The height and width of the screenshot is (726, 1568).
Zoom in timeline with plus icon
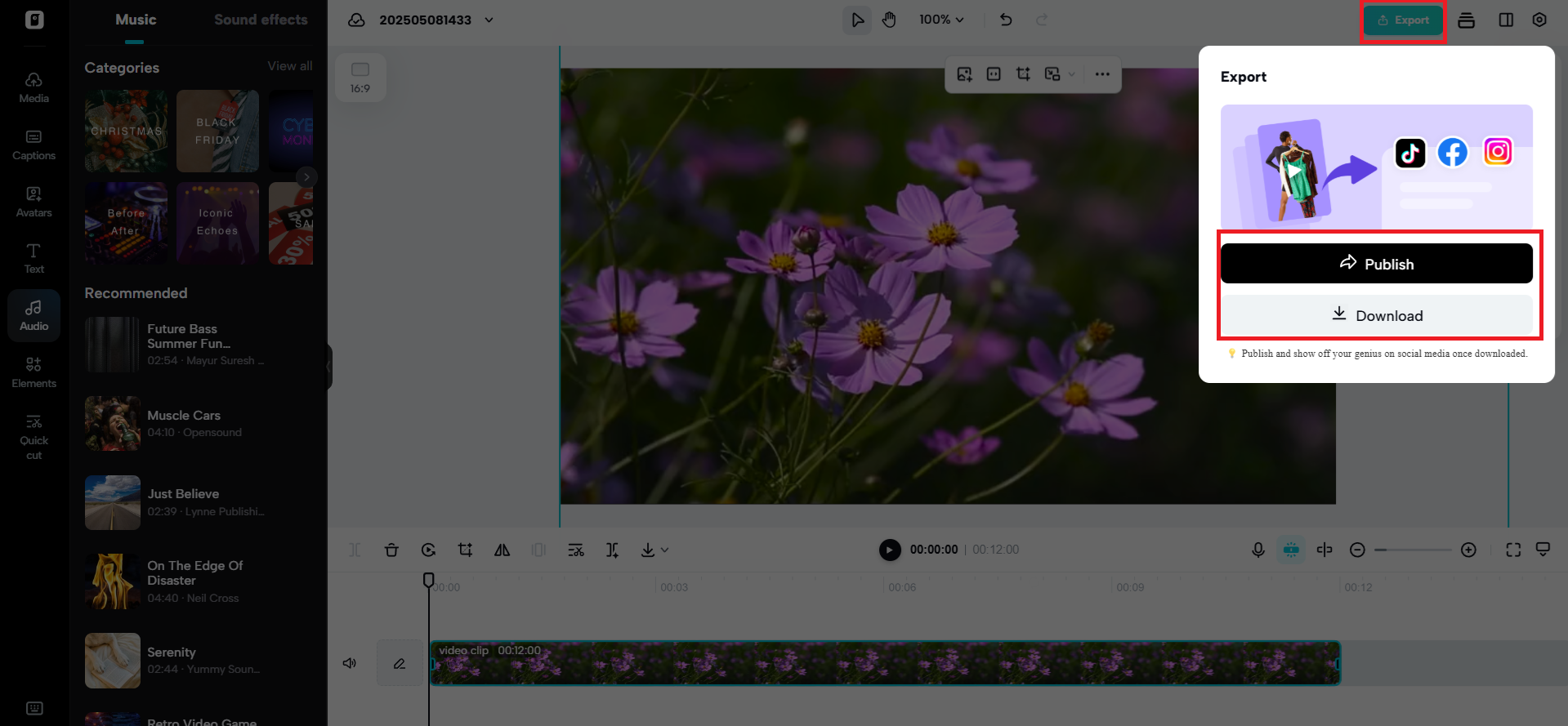pyautogui.click(x=1468, y=550)
